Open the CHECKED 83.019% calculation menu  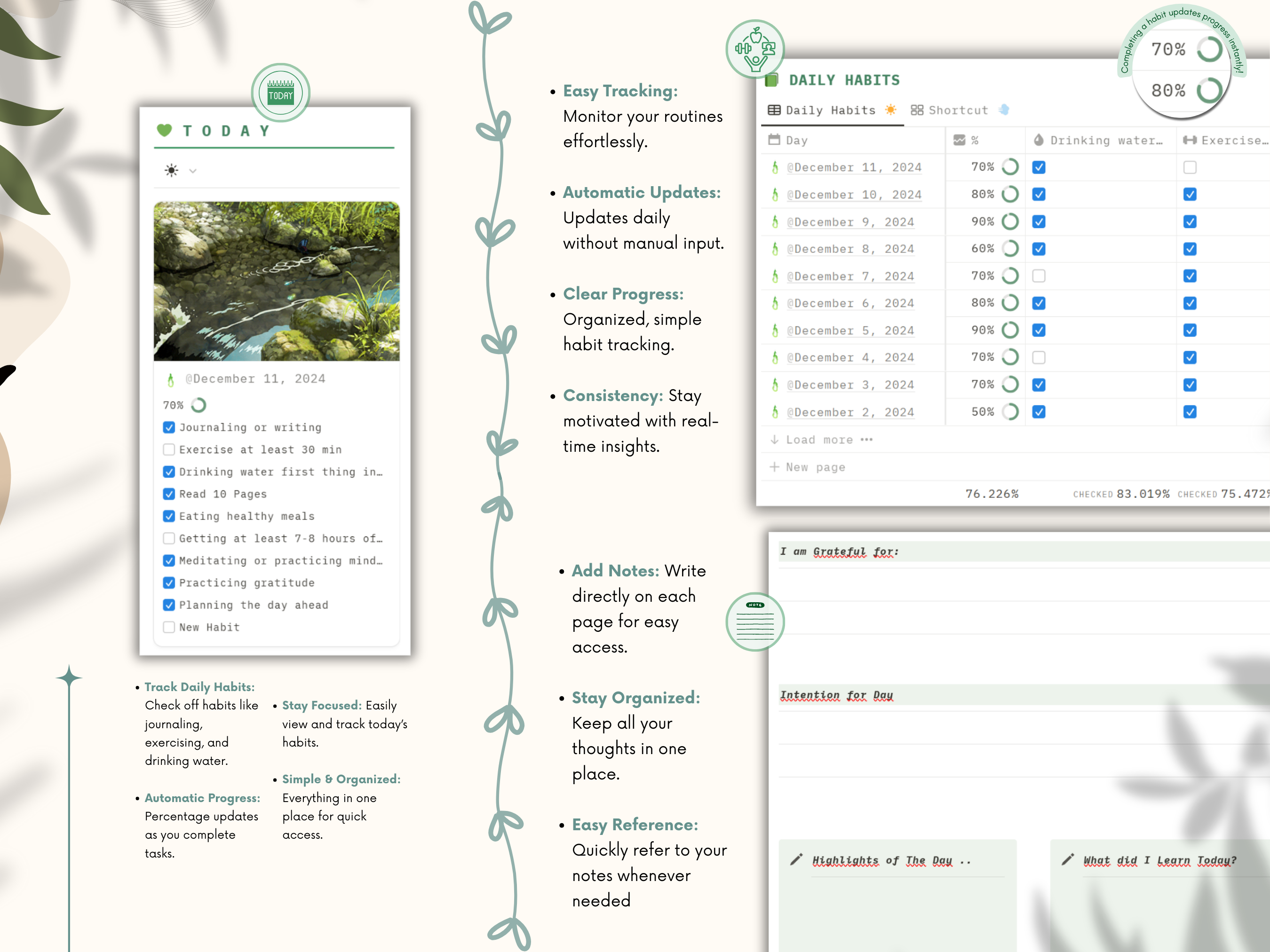[x=1121, y=494]
